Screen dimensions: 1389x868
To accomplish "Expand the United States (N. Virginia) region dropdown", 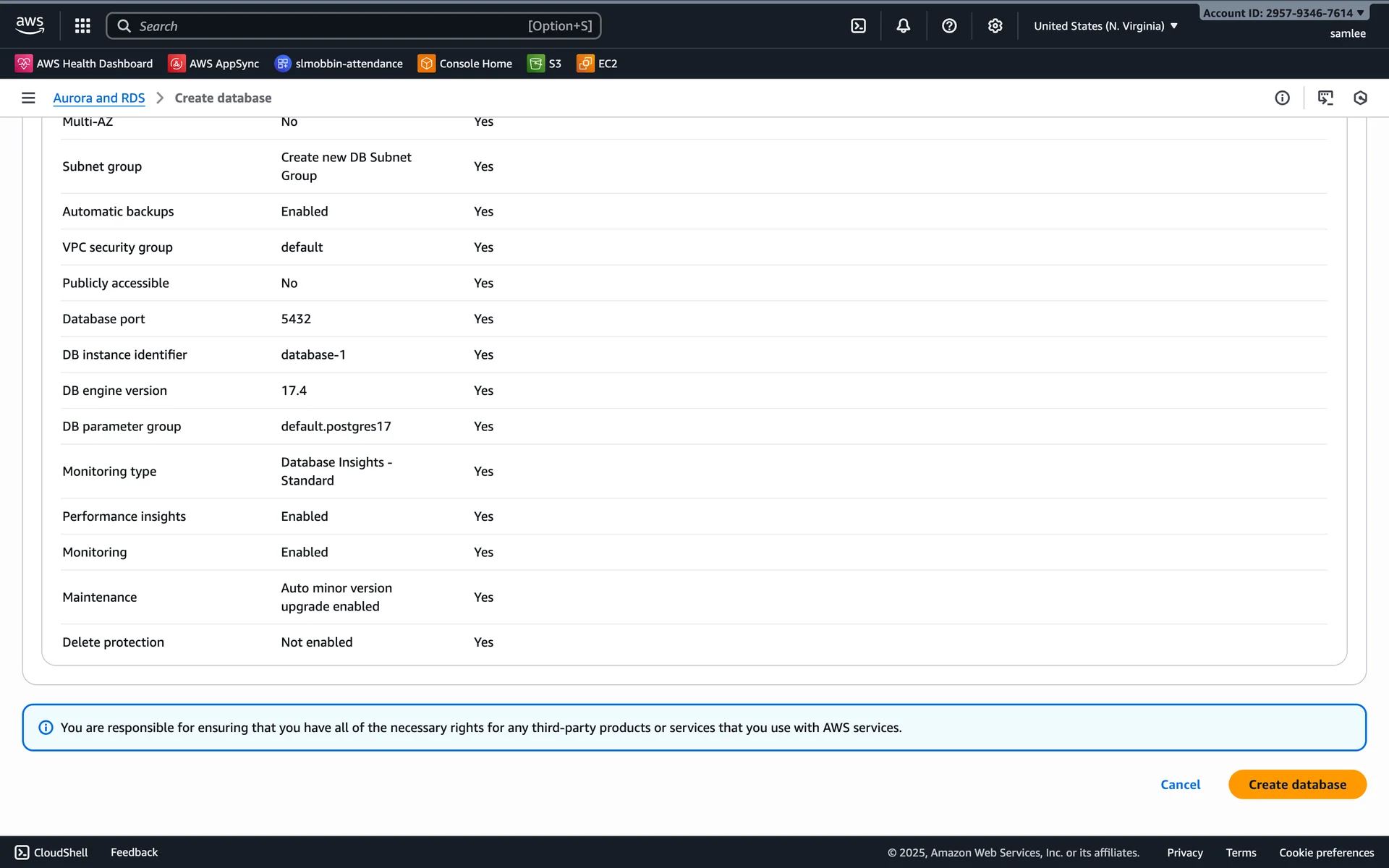I will [1105, 26].
